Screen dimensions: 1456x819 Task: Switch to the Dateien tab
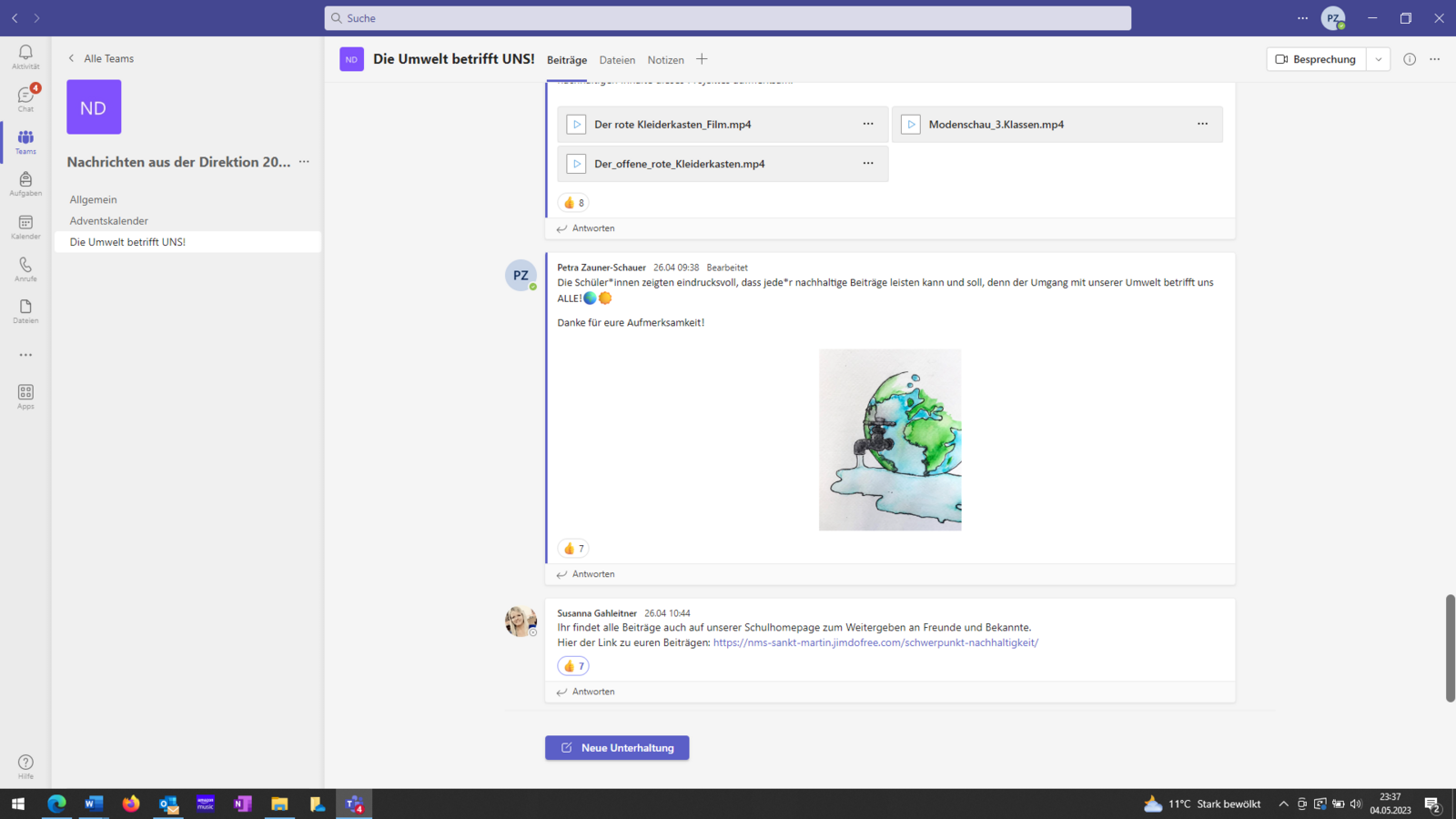(x=617, y=60)
